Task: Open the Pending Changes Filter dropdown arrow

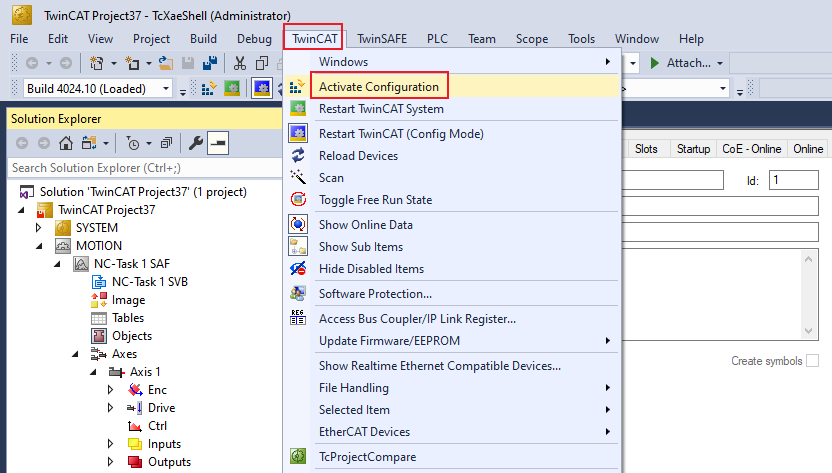Action: point(149,143)
